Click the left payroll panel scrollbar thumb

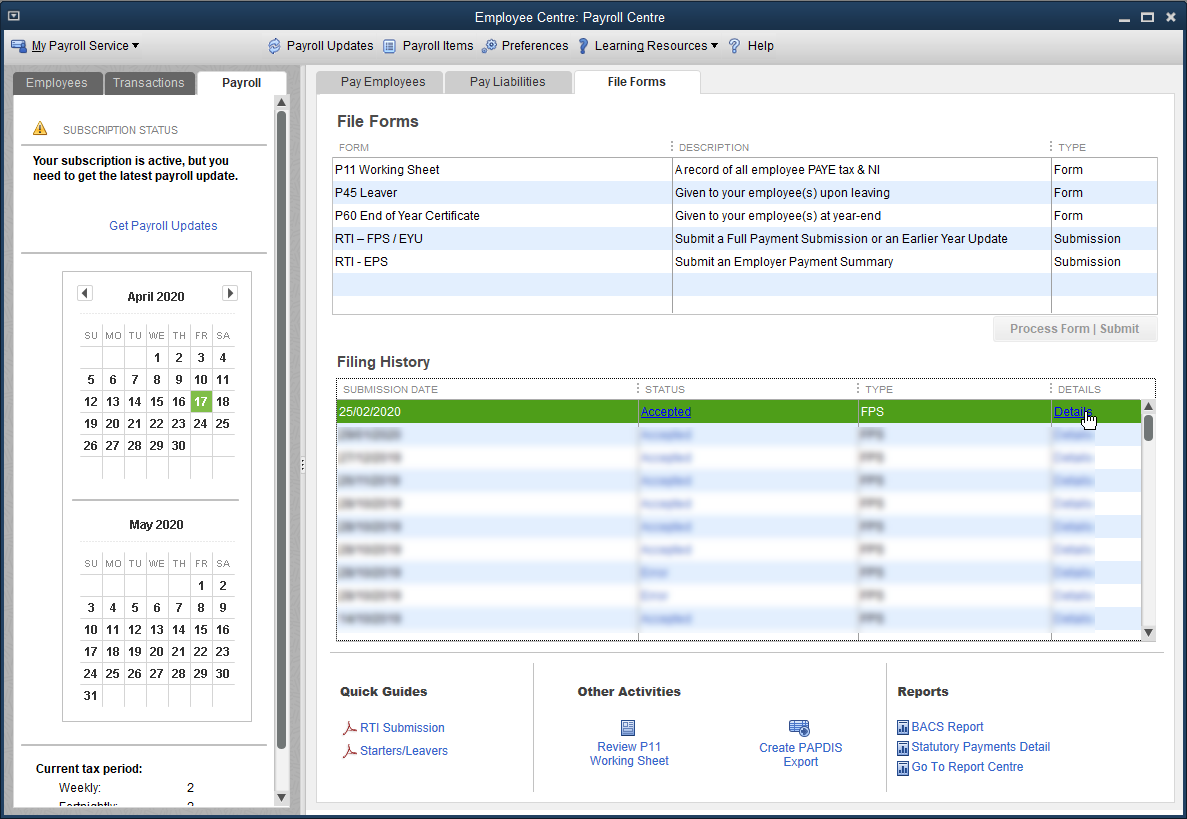(281, 428)
